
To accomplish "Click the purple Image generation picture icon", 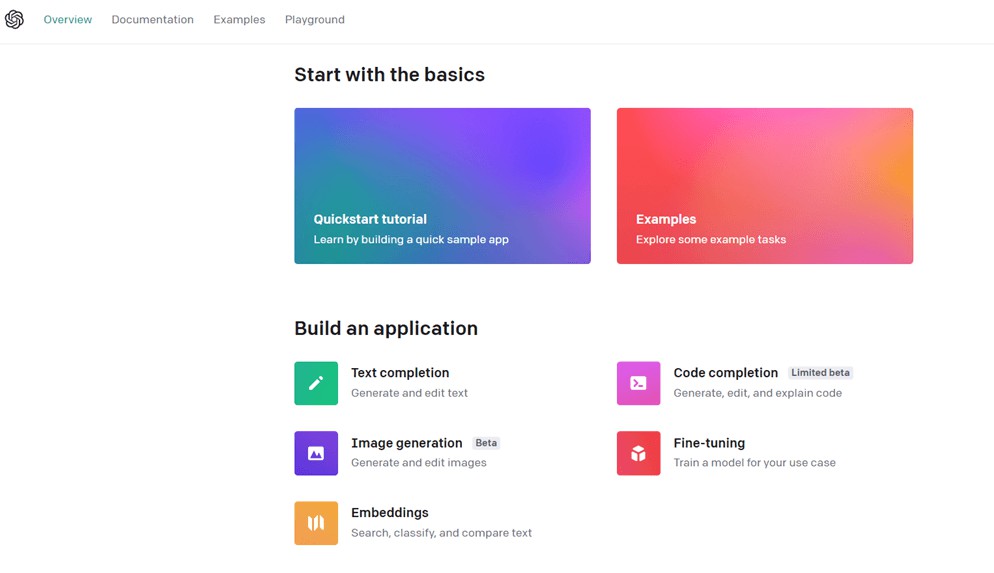I will 316,453.
